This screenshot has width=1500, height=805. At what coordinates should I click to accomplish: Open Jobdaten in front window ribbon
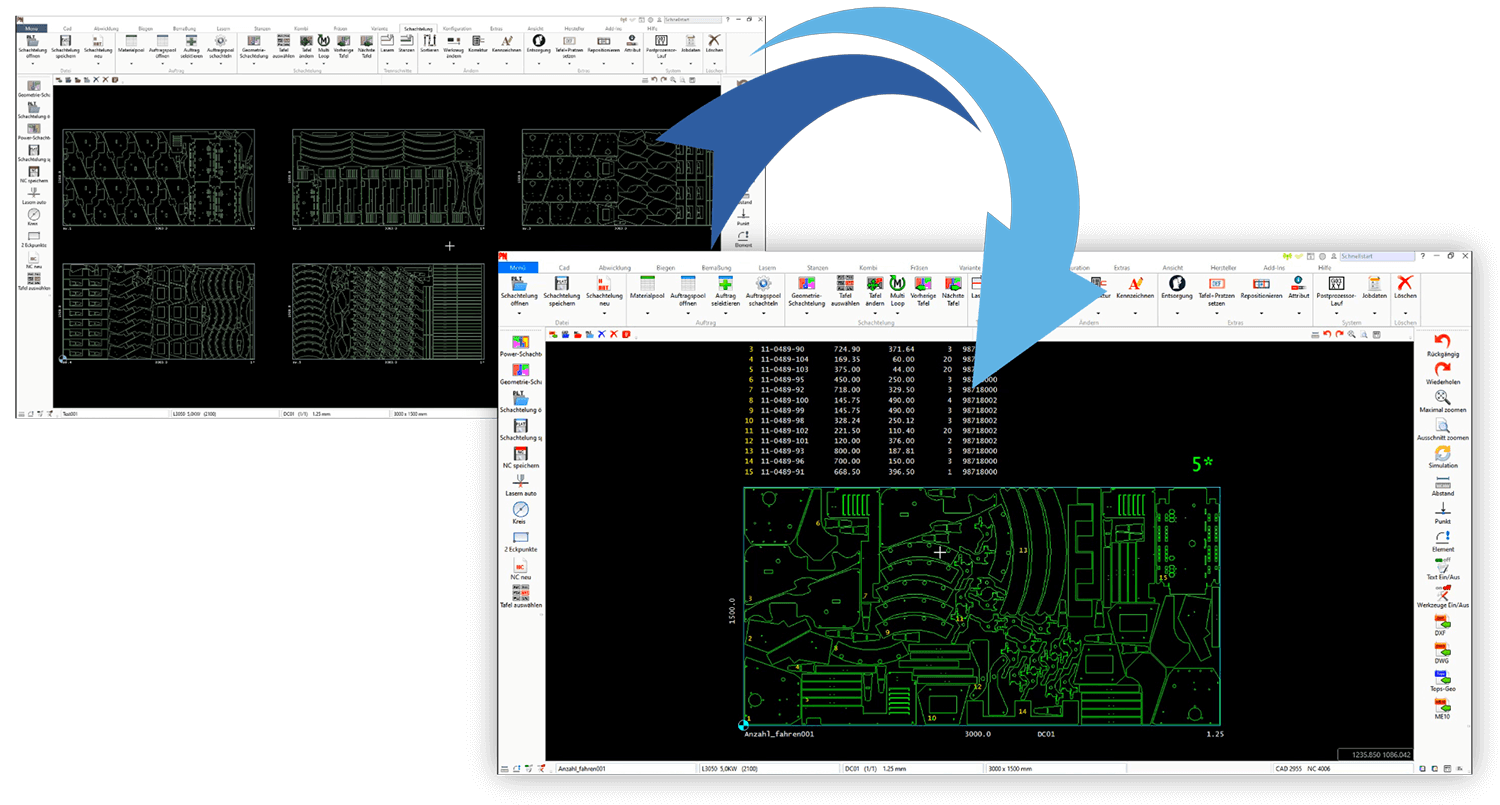coord(1373,287)
